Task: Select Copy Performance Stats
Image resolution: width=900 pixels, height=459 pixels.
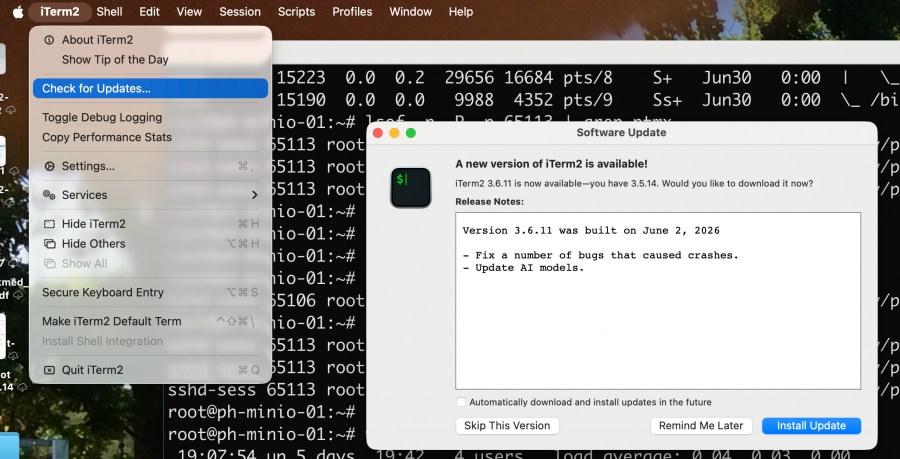Action: point(150,137)
